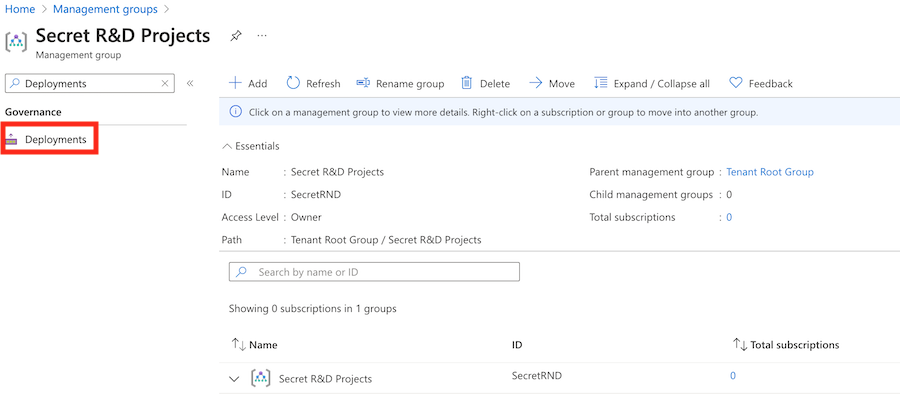
Task: Click the row's 0 subscriptions link
Action: (733, 376)
